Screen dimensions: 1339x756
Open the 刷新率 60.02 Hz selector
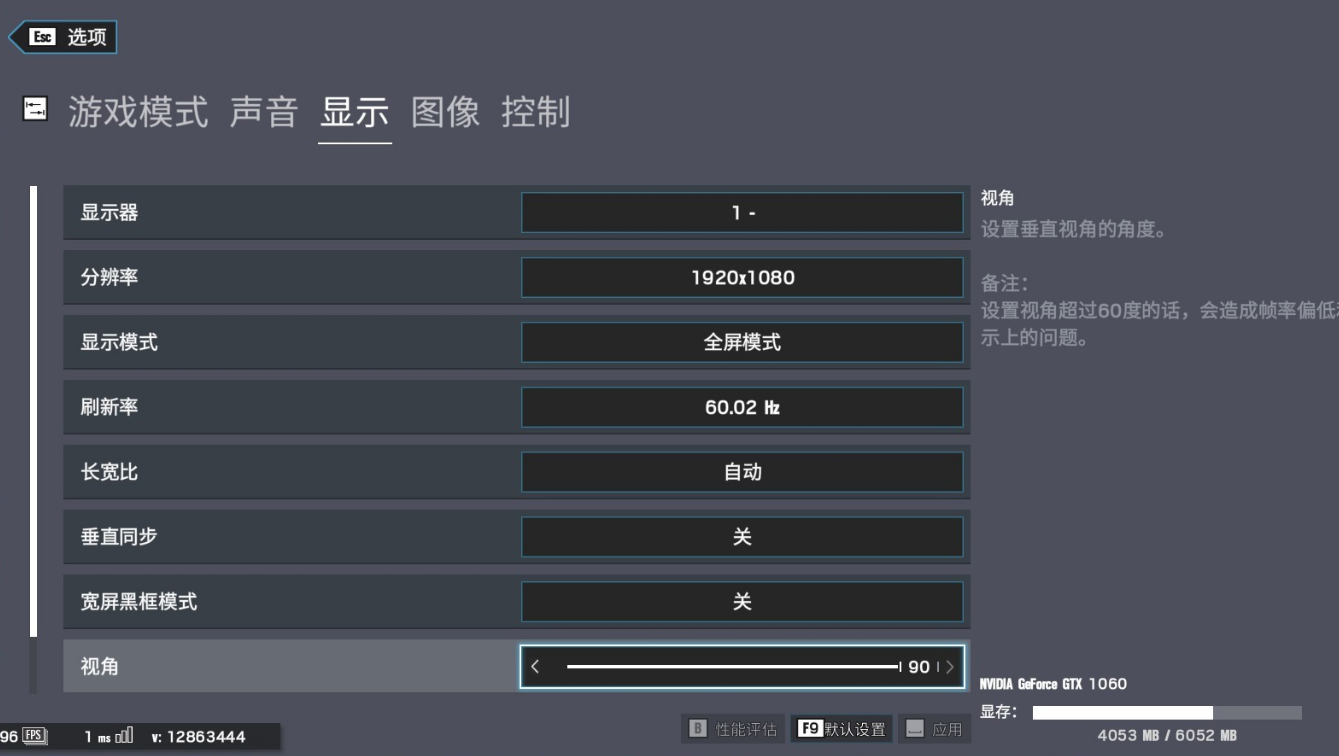coord(742,408)
